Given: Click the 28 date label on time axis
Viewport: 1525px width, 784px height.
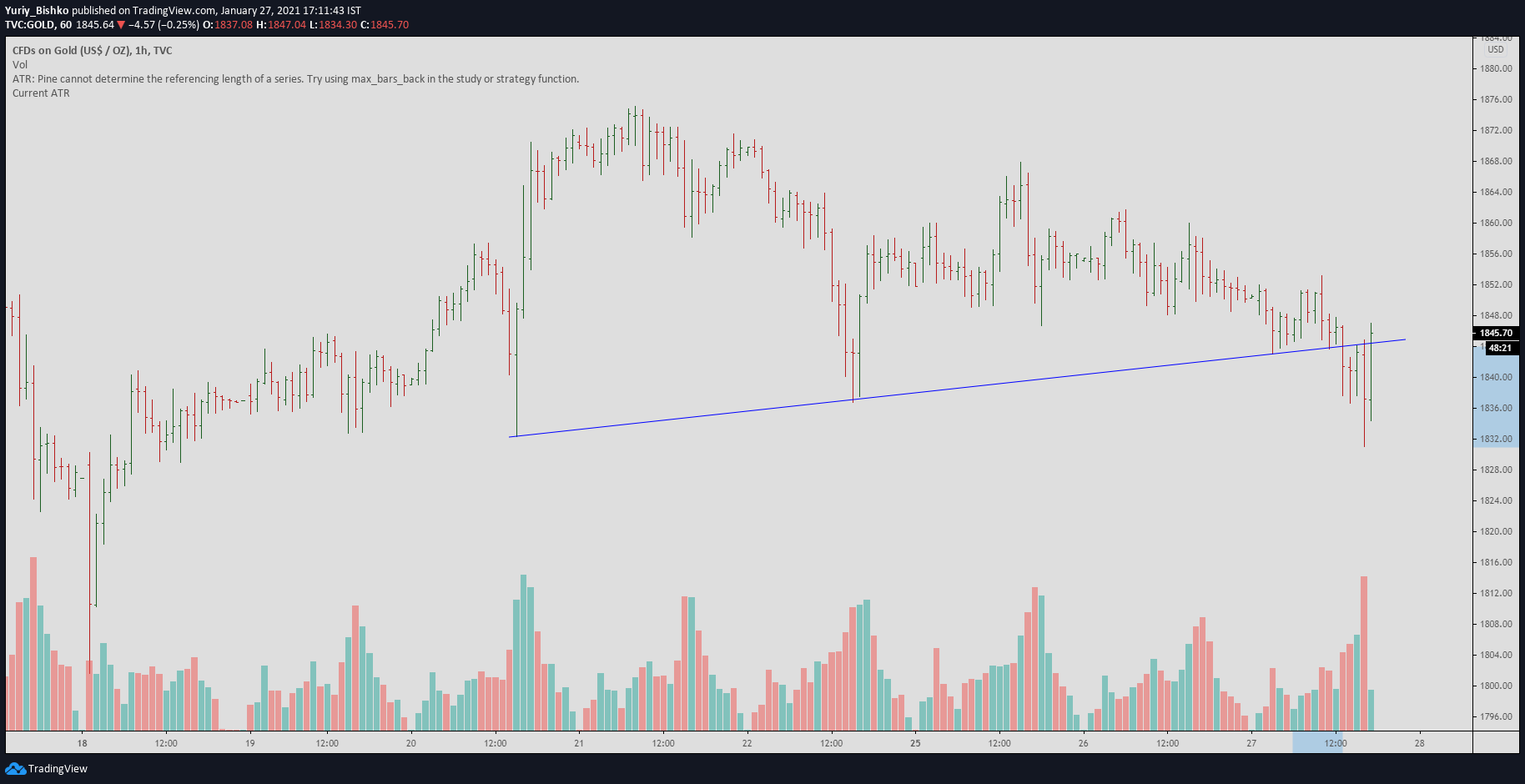Looking at the screenshot, I should pyautogui.click(x=1419, y=743).
